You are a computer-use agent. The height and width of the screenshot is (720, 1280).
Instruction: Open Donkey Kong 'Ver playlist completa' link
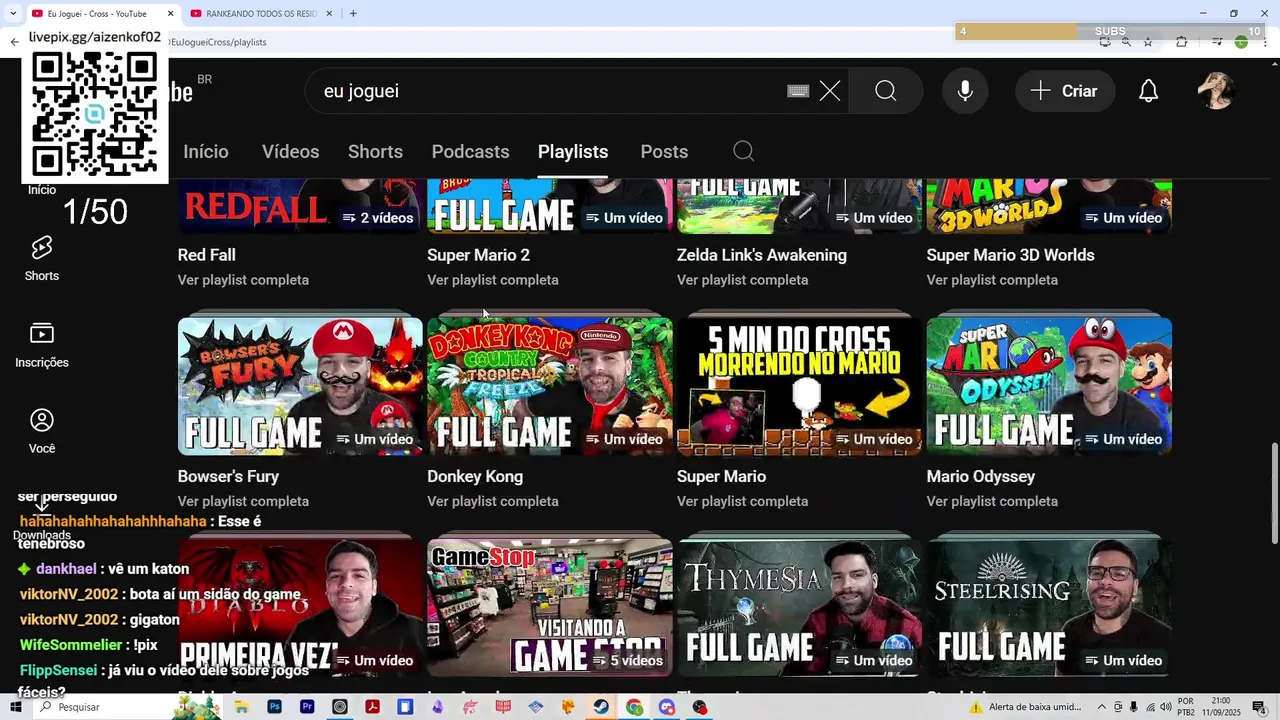point(492,501)
